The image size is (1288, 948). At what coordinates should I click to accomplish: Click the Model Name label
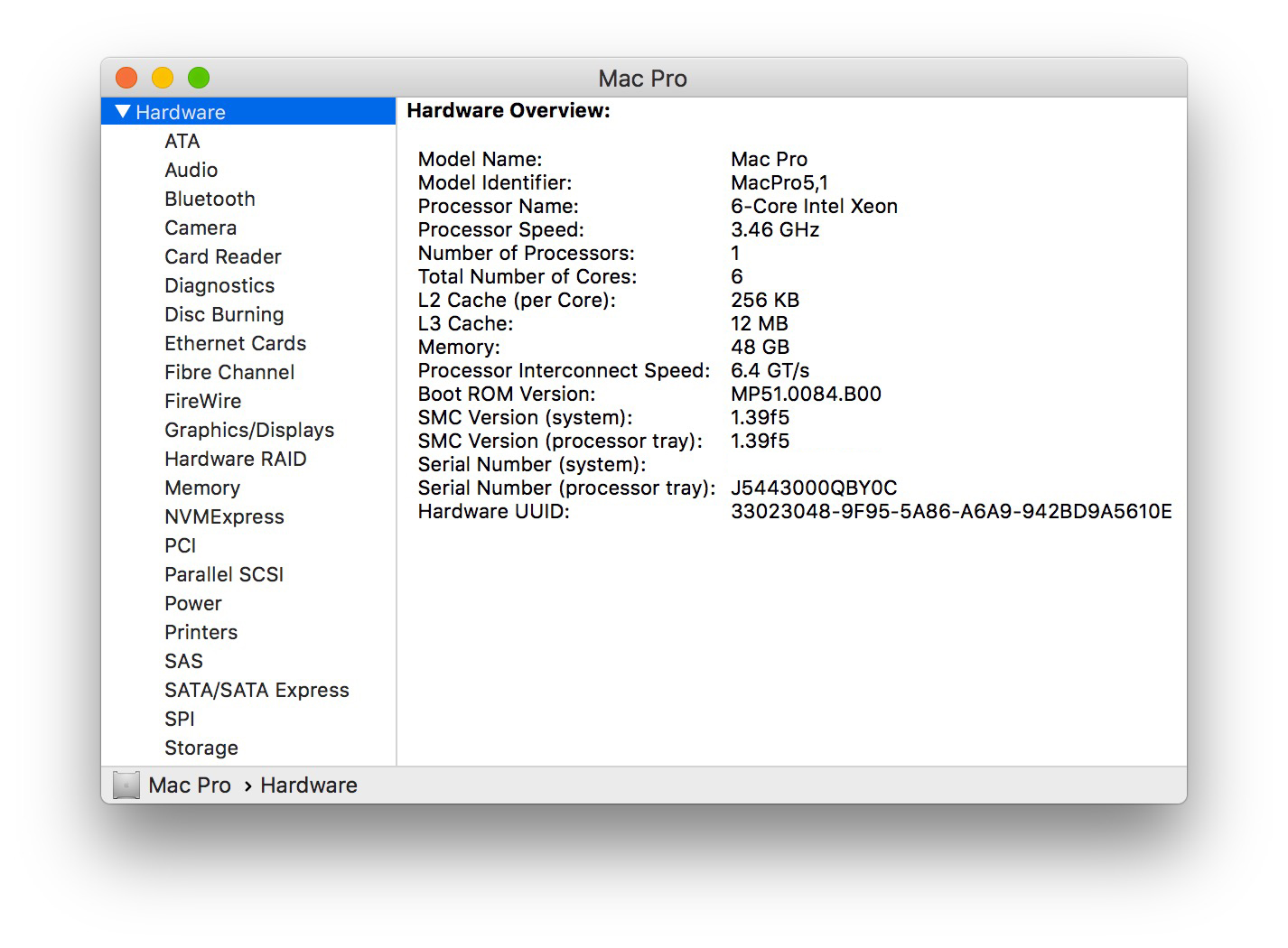tap(480, 160)
